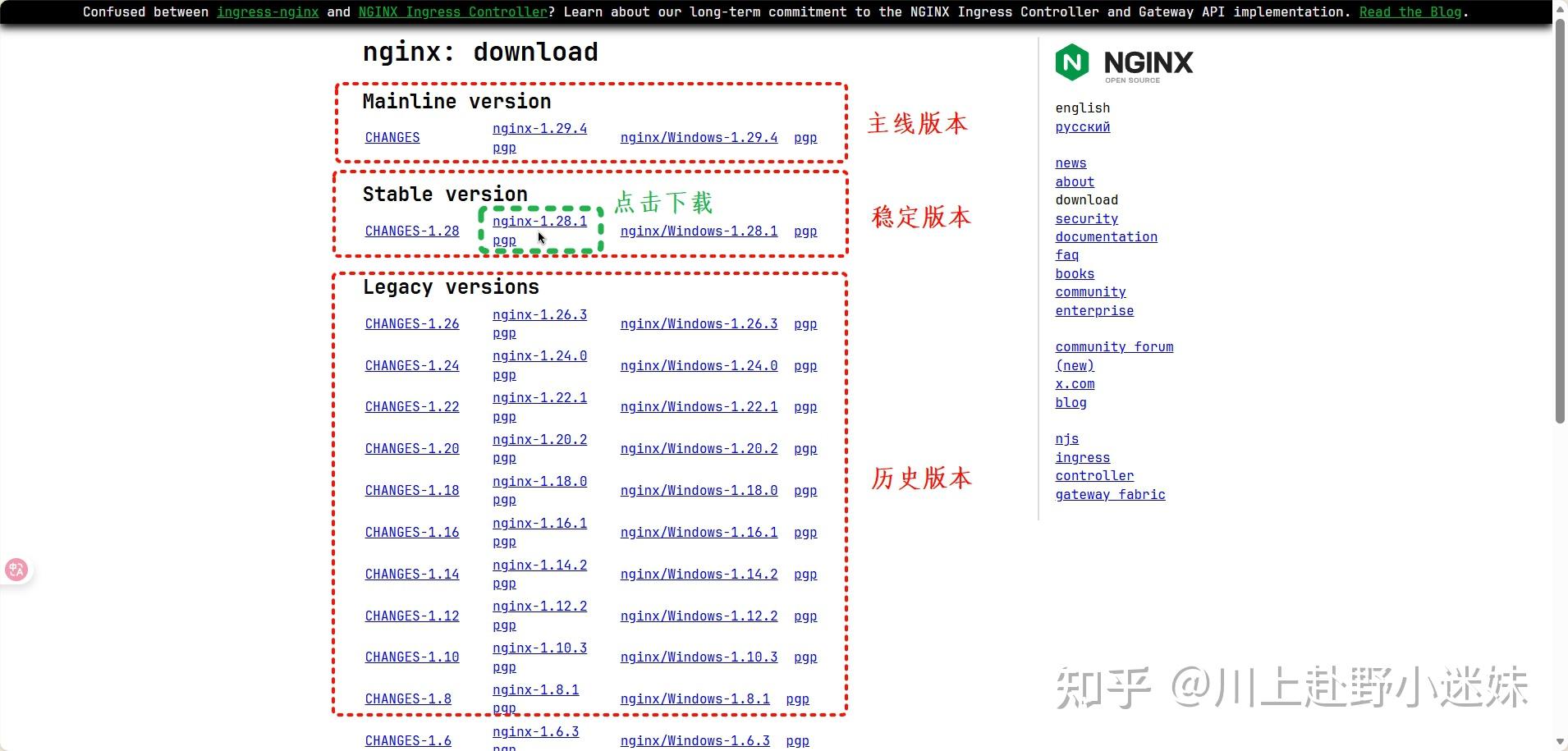Click the scrollbar down arrow

pyautogui.click(x=1559, y=743)
